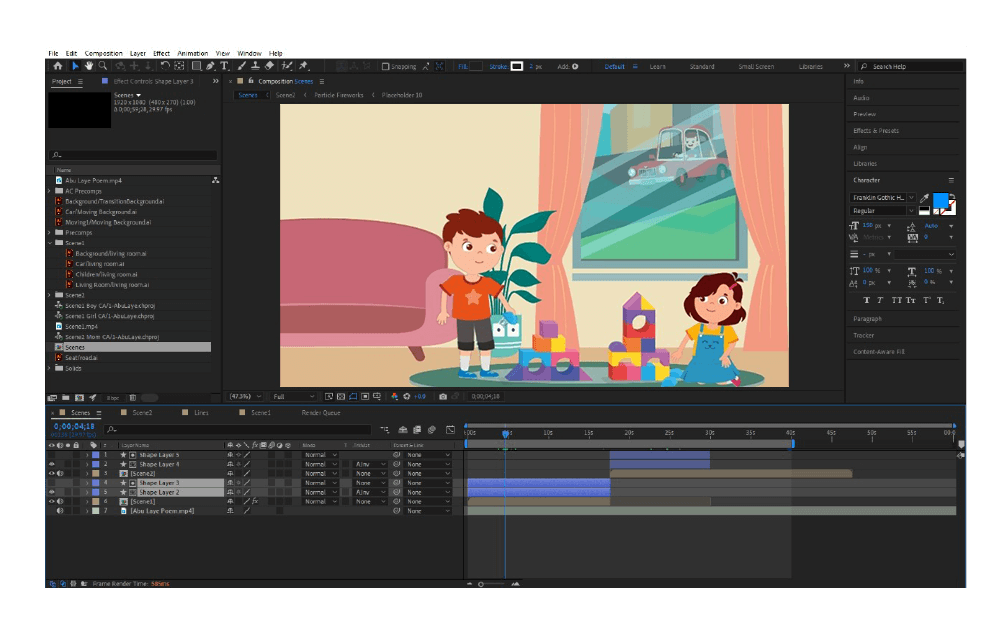The image size is (995, 643).
Task: Open the Composition menu
Action: click(103, 53)
